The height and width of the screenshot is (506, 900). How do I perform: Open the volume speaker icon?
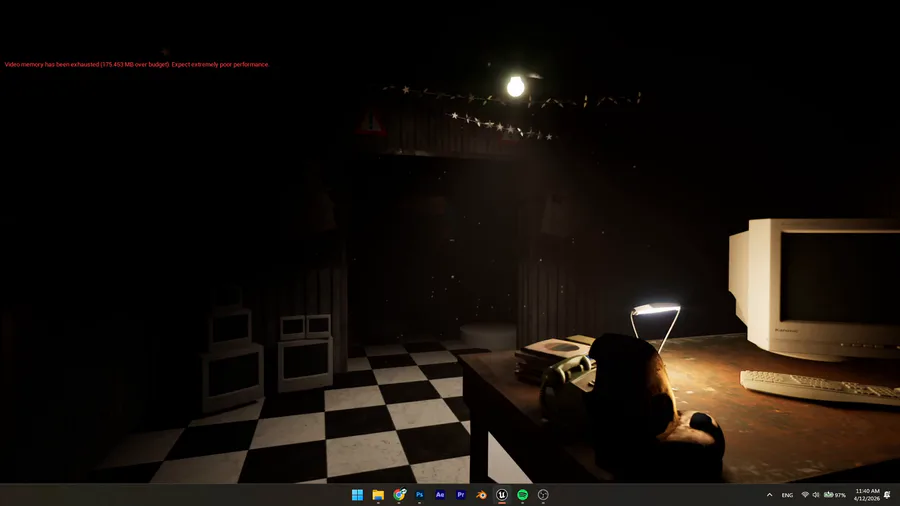pyautogui.click(x=816, y=495)
